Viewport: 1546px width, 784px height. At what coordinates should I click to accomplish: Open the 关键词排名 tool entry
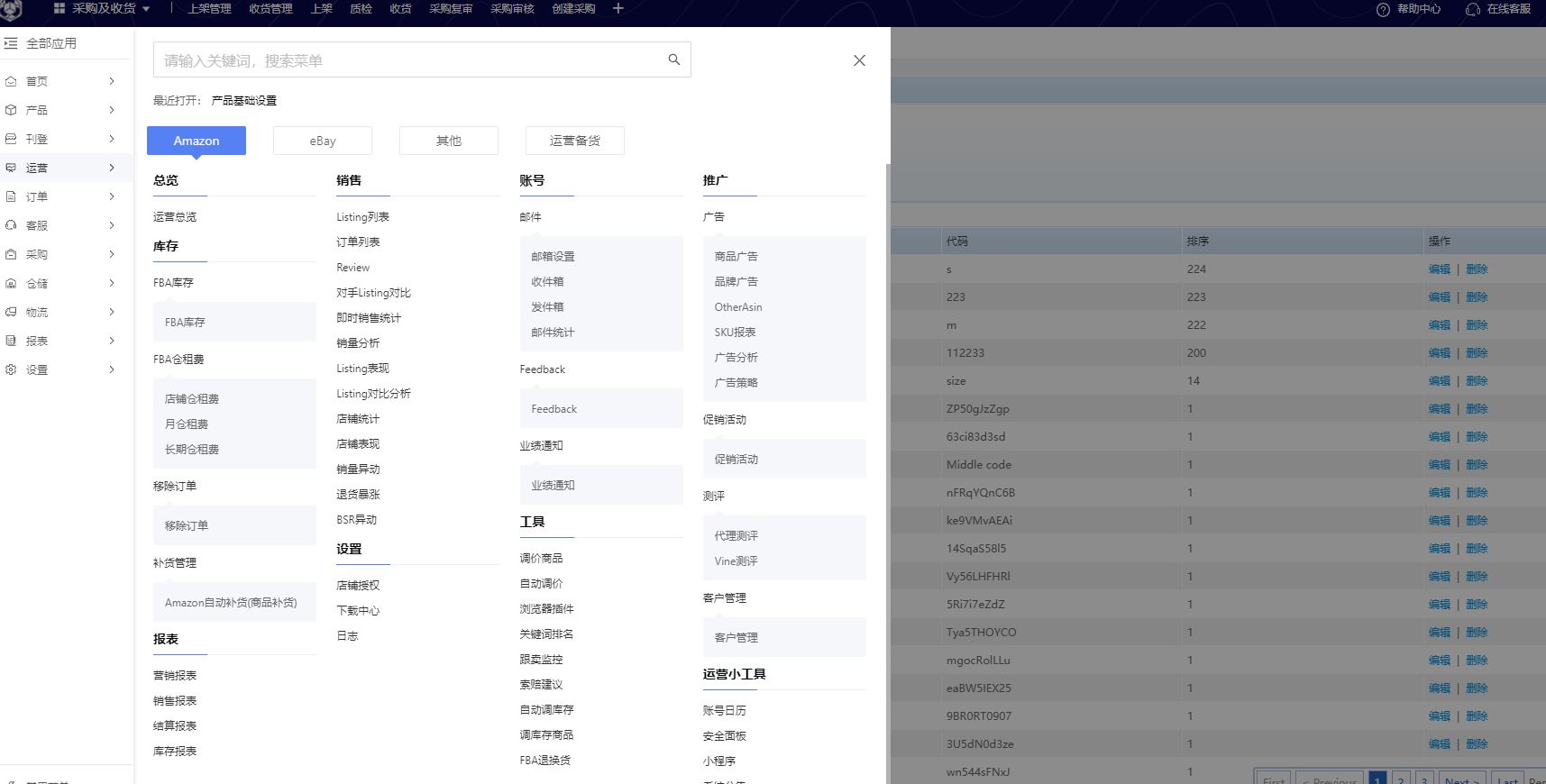point(546,634)
